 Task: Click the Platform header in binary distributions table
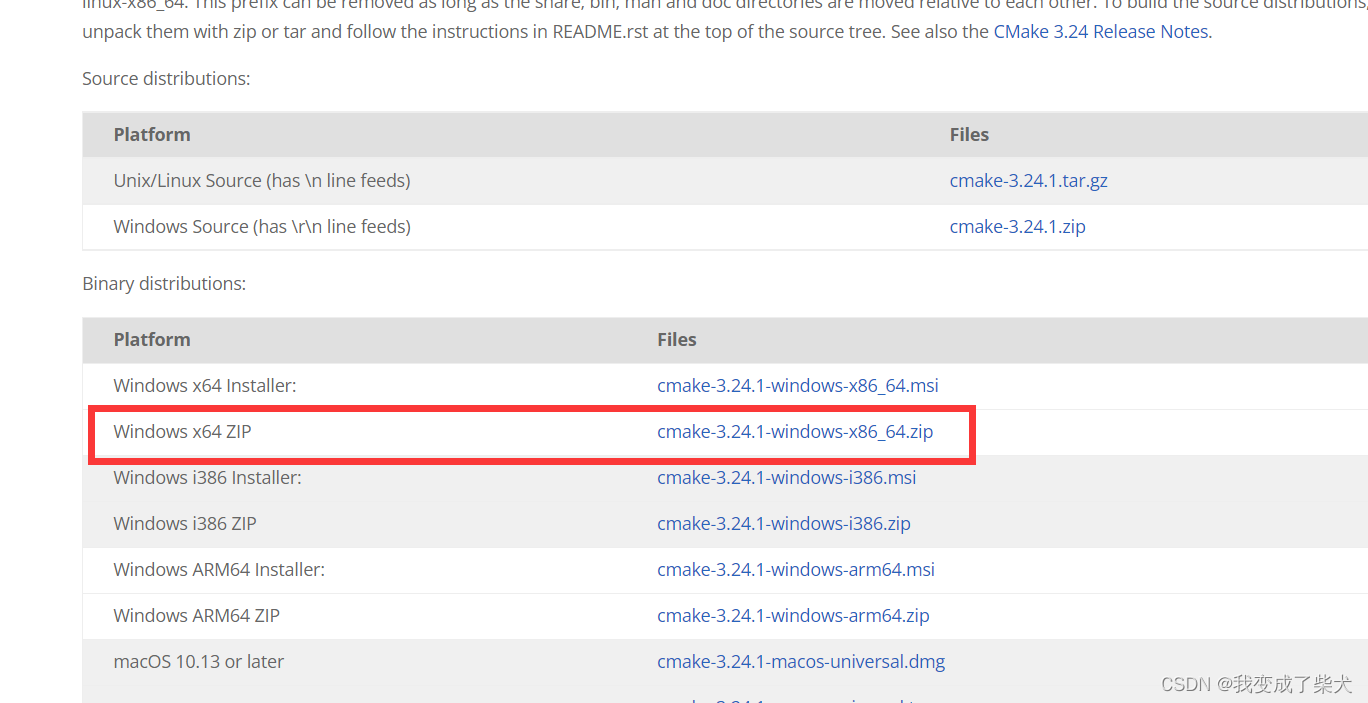tap(152, 340)
